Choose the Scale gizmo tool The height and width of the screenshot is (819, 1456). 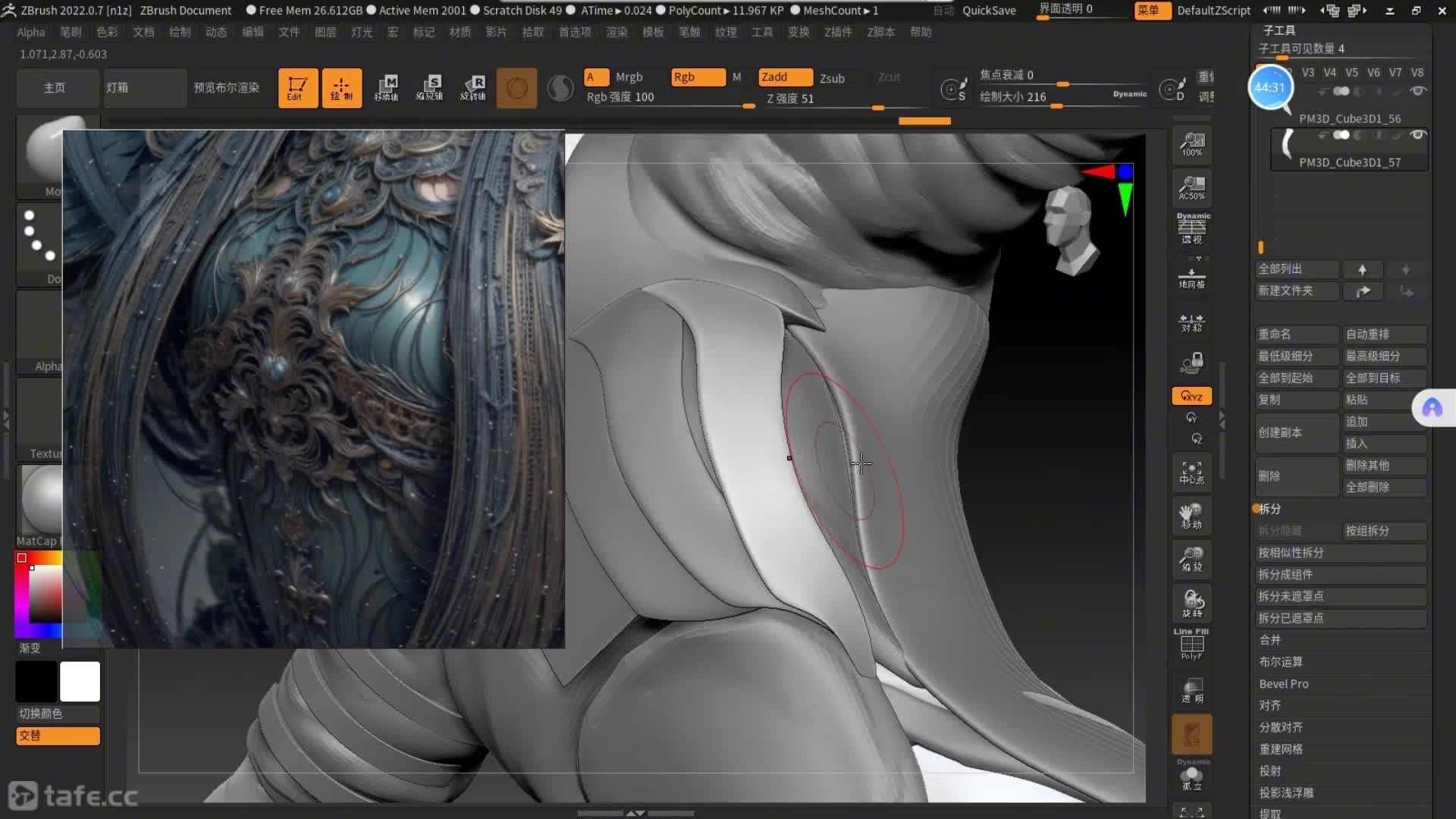tap(429, 88)
